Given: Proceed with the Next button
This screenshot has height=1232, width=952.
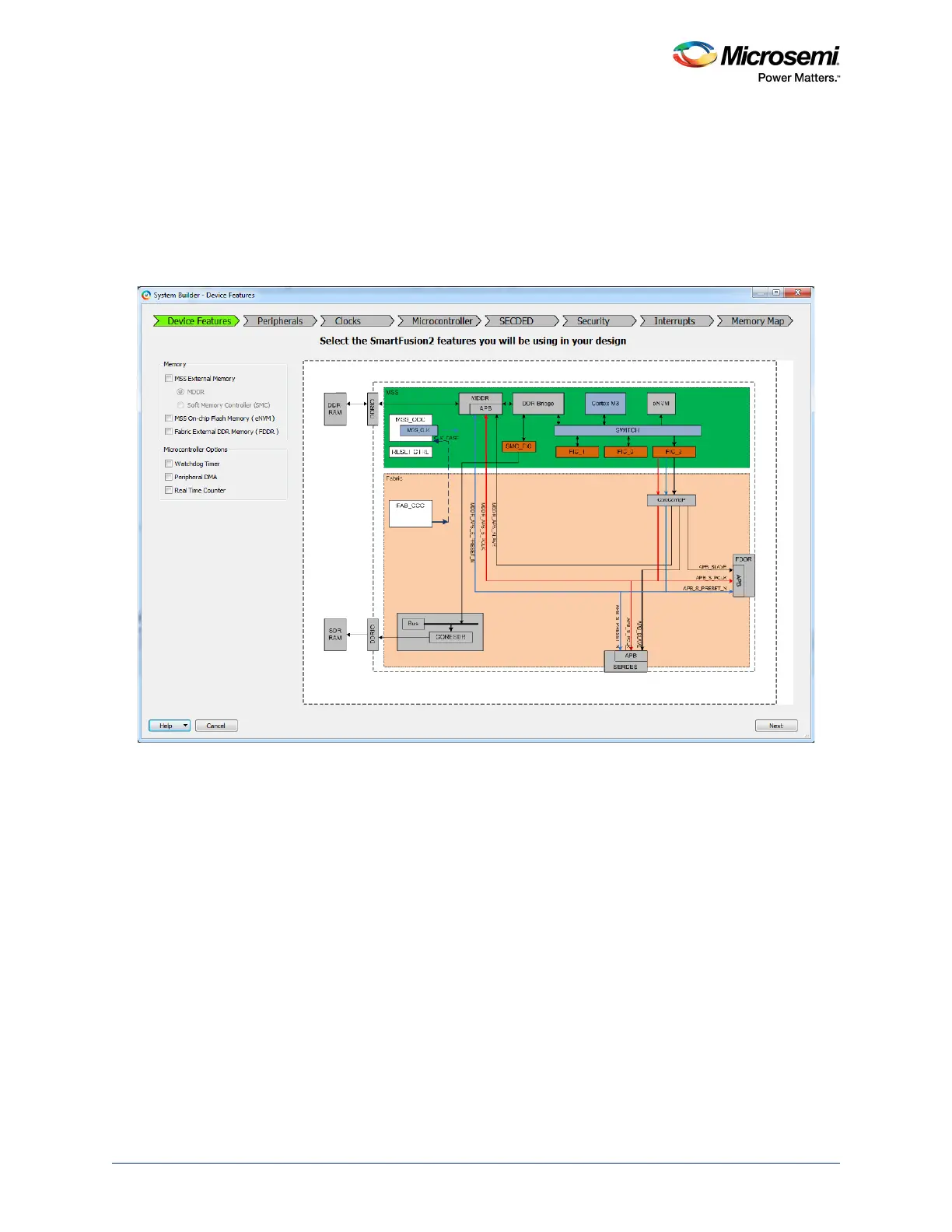Looking at the screenshot, I should (x=776, y=726).
